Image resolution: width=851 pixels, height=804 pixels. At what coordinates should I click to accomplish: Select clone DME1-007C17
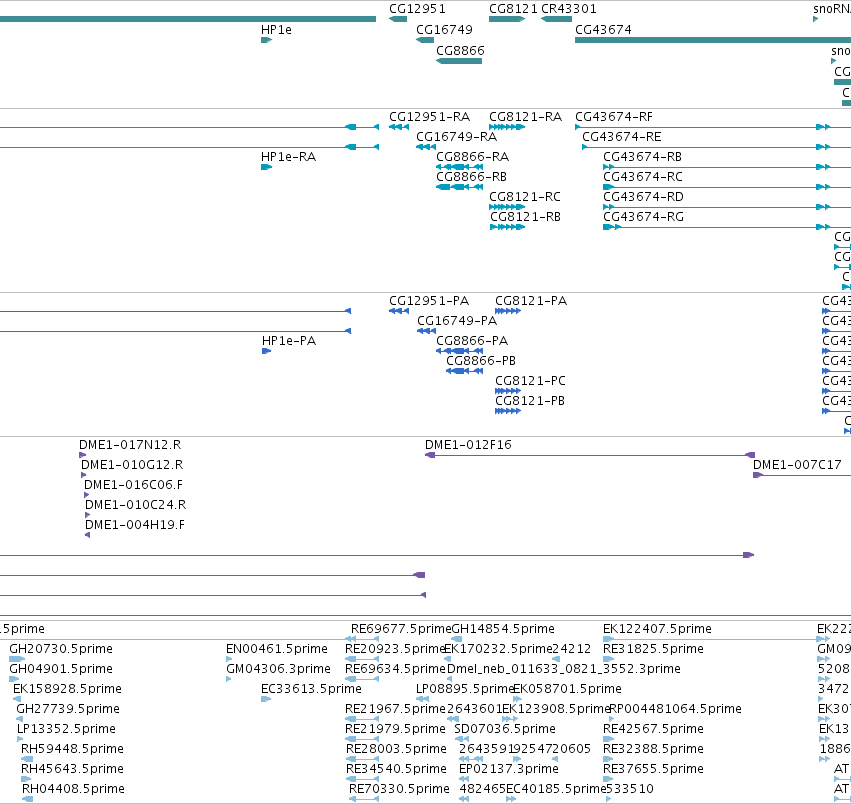(x=797, y=465)
